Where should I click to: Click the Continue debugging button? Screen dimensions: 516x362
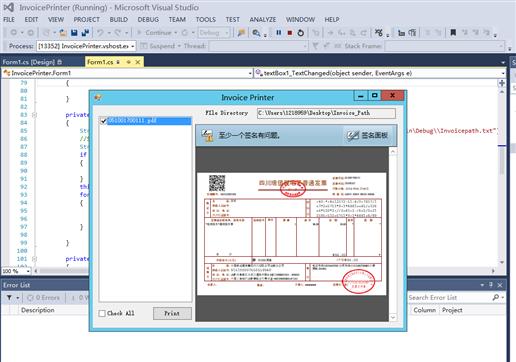pyautogui.click(x=158, y=33)
